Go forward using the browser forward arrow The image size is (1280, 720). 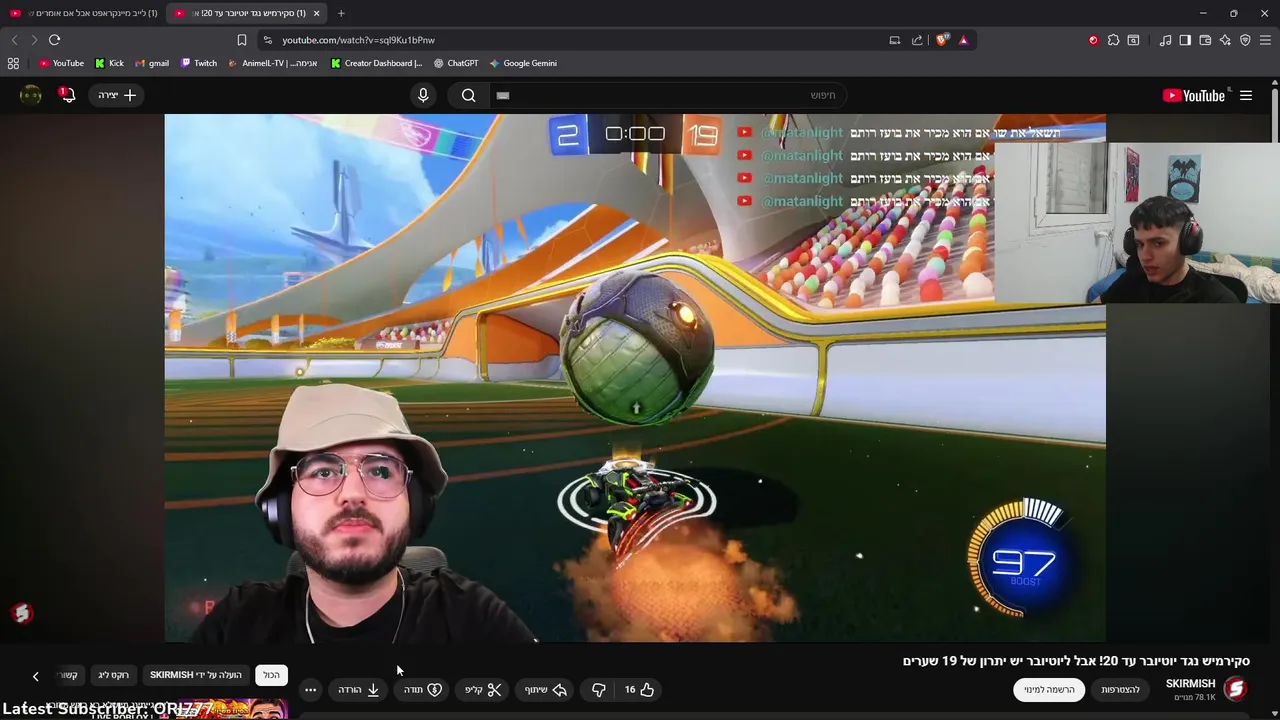[34, 40]
